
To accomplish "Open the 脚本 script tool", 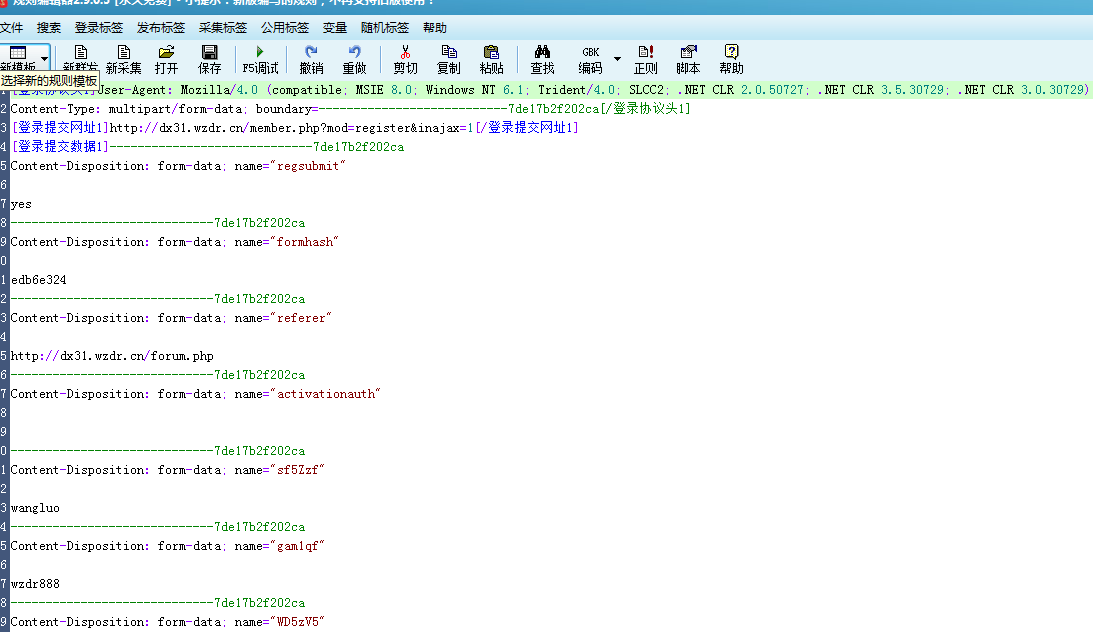I will point(688,59).
